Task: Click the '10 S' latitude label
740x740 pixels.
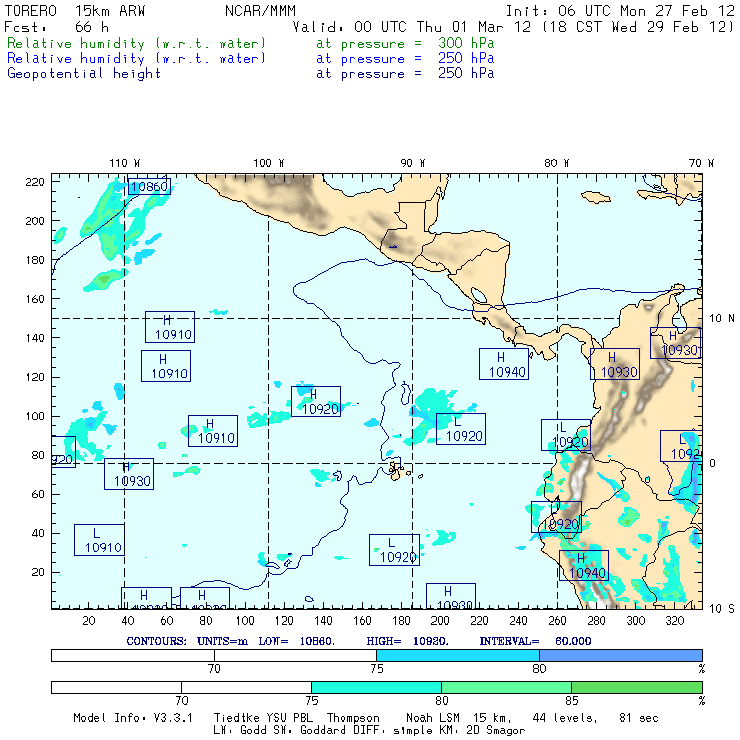Action: click(722, 609)
